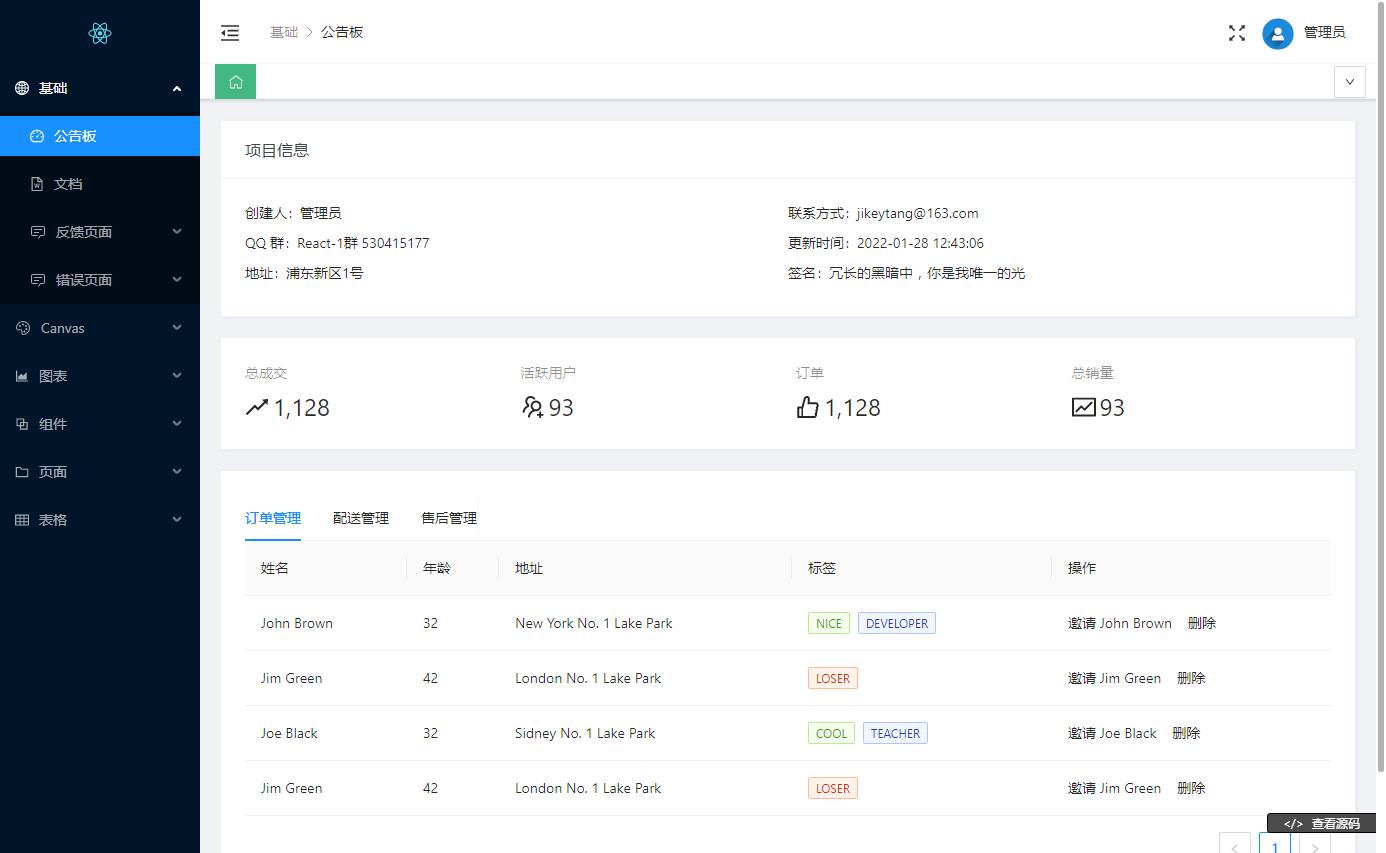The width and height of the screenshot is (1386, 853).
Task: Click the dashboard icon beside 公告板
Action: point(37,136)
